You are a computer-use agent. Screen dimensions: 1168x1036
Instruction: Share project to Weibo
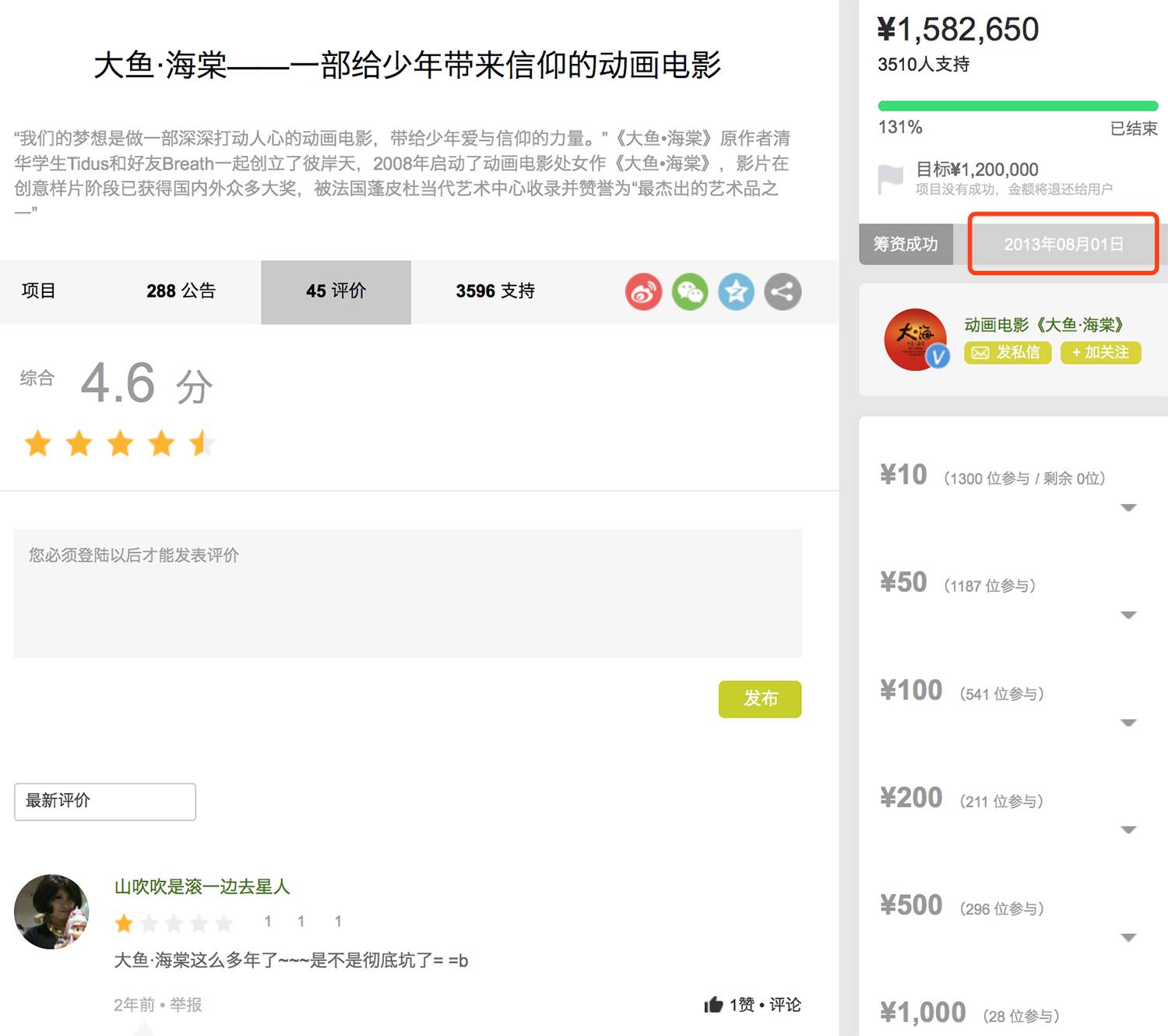pyautogui.click(x=643, y=292)
